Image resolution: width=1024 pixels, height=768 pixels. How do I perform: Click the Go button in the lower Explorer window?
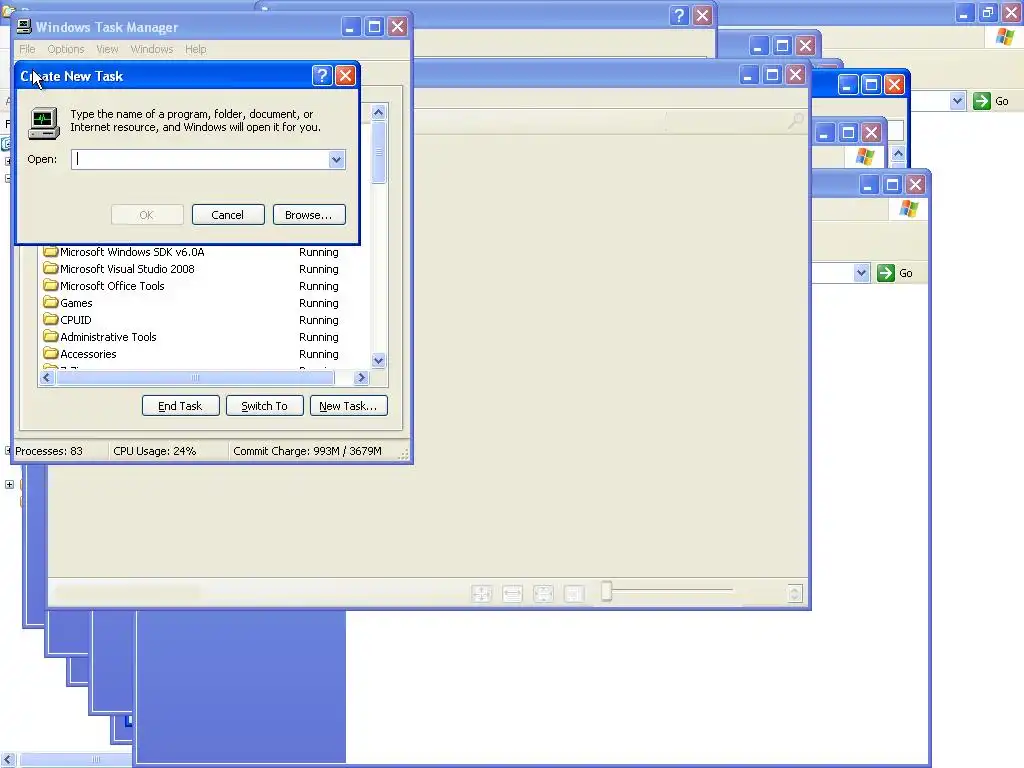tap(895, 273)
